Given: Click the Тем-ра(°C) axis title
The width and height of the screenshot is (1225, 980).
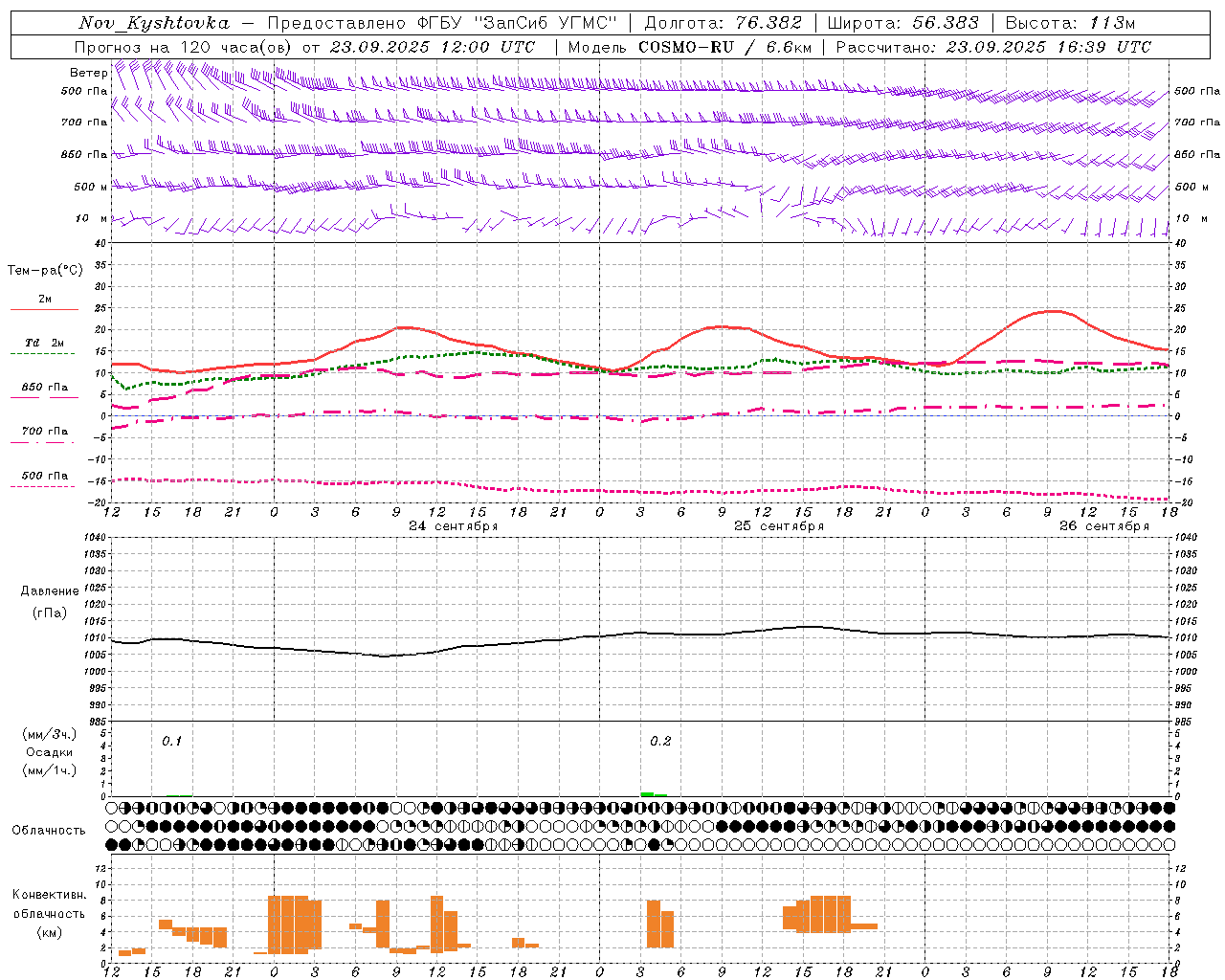Looking at the screenshot, I should click(45, 271).
